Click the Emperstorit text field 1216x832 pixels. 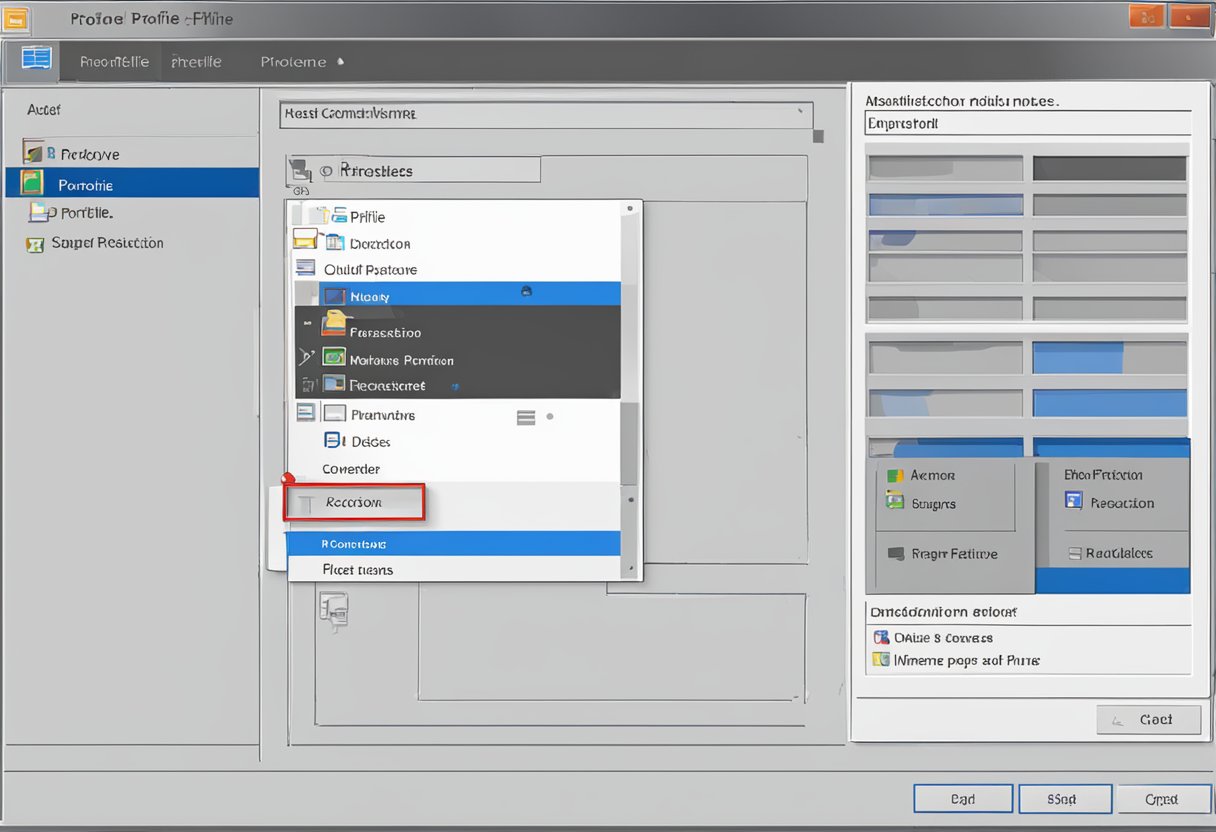coord(1027,124)
